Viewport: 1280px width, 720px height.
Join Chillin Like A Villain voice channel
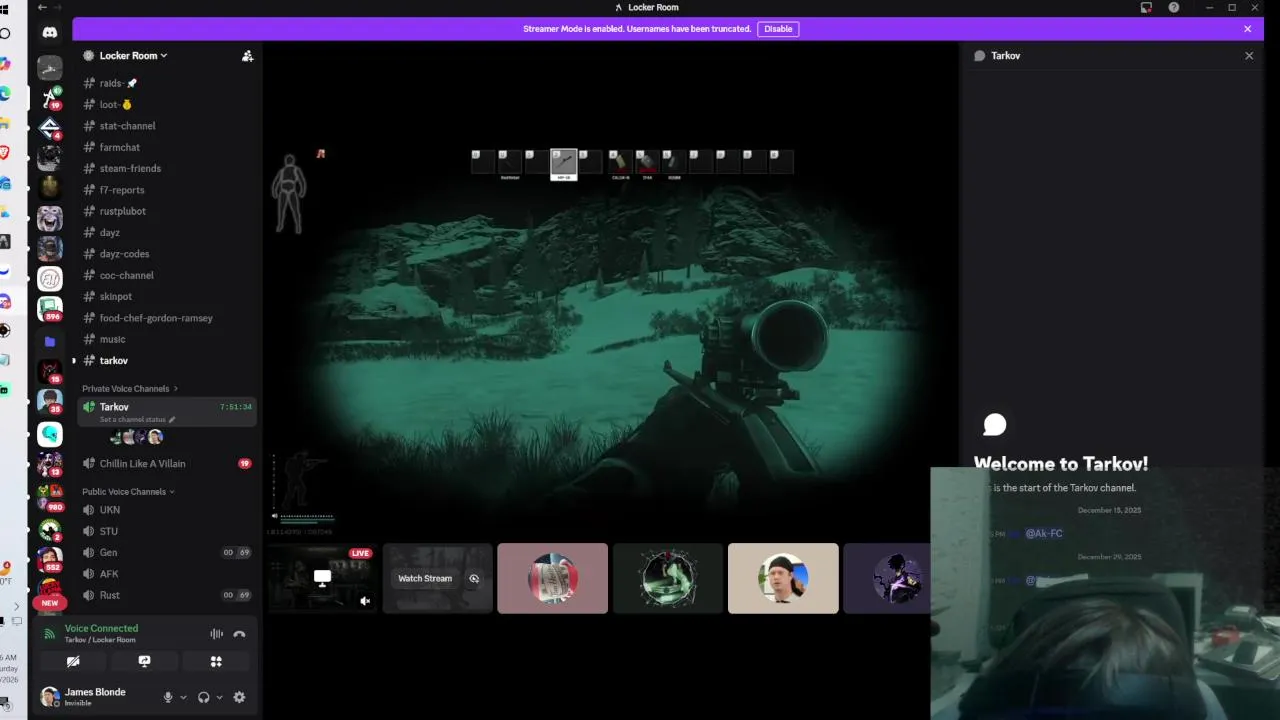167,463
